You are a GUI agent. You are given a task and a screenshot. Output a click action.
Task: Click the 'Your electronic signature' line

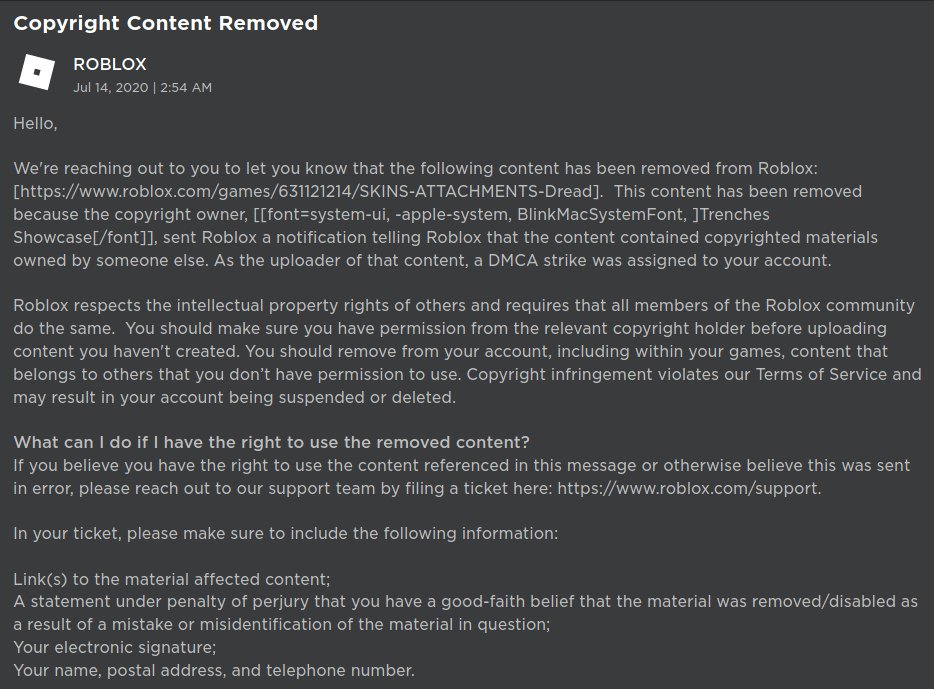tap(114, 647)
